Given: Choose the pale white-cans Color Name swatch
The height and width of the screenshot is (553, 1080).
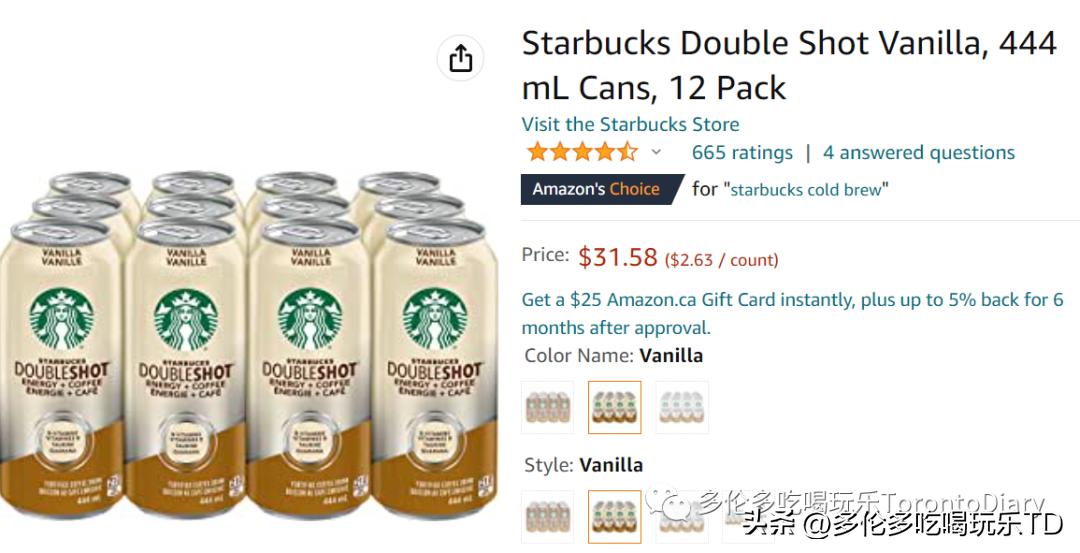Looking at the screenshot, I should [x=681, y=407].
